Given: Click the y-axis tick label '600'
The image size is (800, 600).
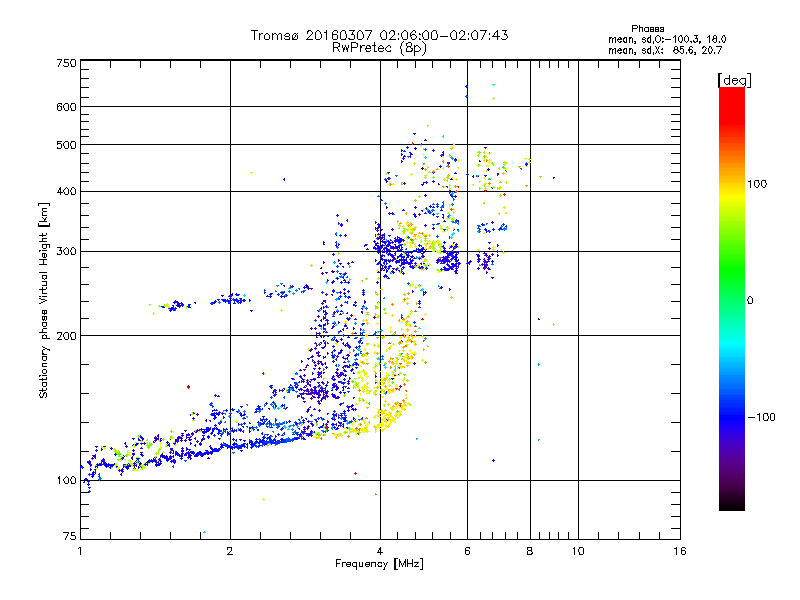Looking at the screenshot, I should [66, 107].
